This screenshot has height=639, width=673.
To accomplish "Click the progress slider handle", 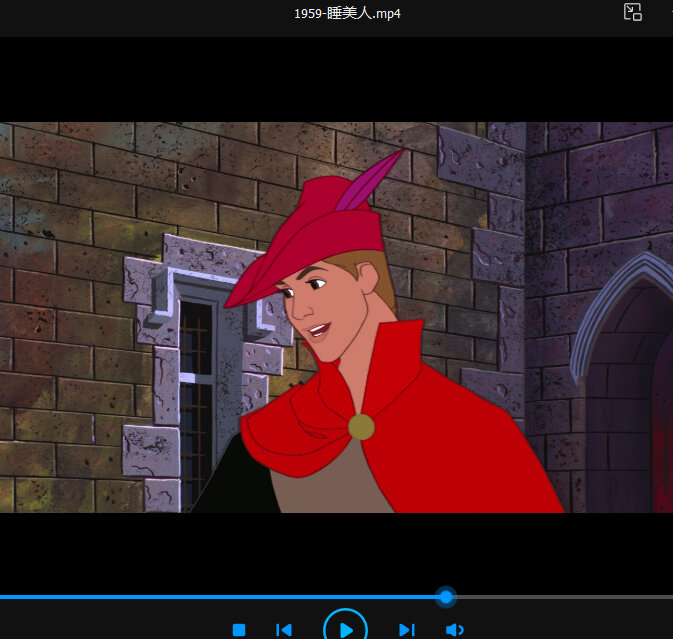I will tap(446, 597).
